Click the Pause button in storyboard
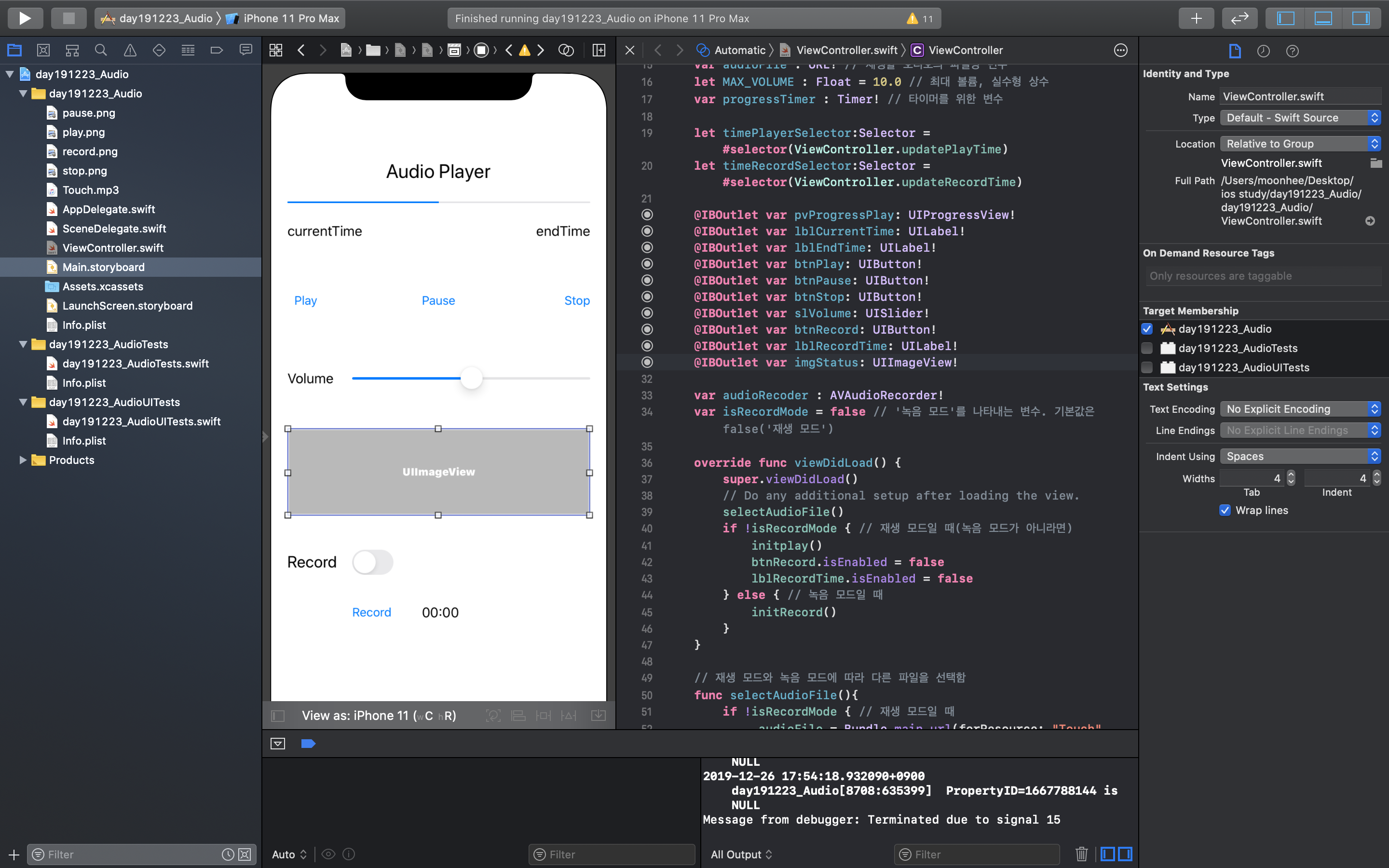The height and width of the screenshot is (868, 1389). pyautogui.click(x=438, y=300)
